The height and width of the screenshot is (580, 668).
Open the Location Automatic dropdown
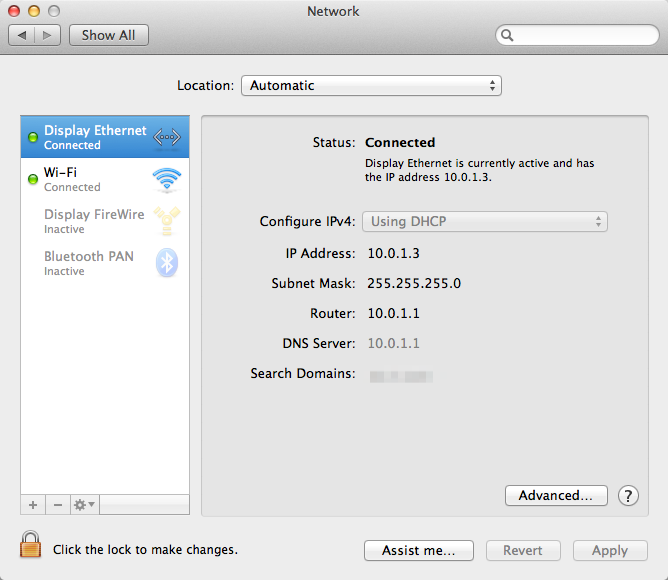[371, 86]
